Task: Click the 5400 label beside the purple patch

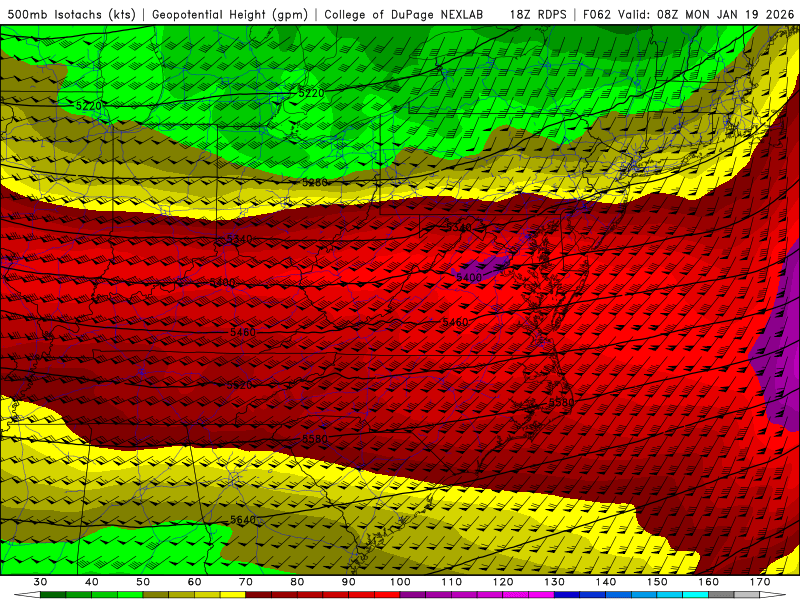Action: 468,277
